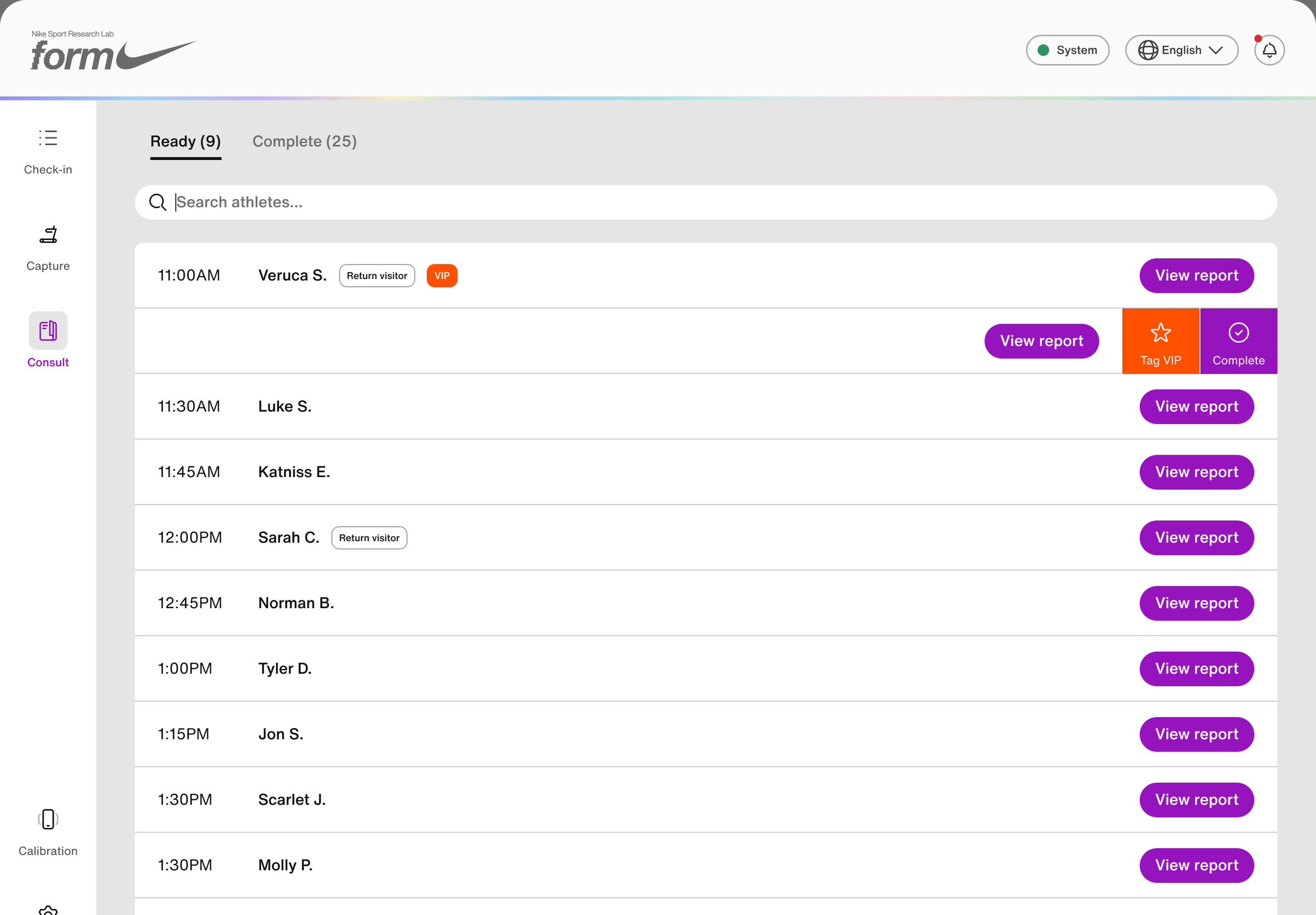The height and width of the screenshot is (915, 1316).
Task: Select the Tyler D. name
Action: pyautogui.click(x=285, y=669)
